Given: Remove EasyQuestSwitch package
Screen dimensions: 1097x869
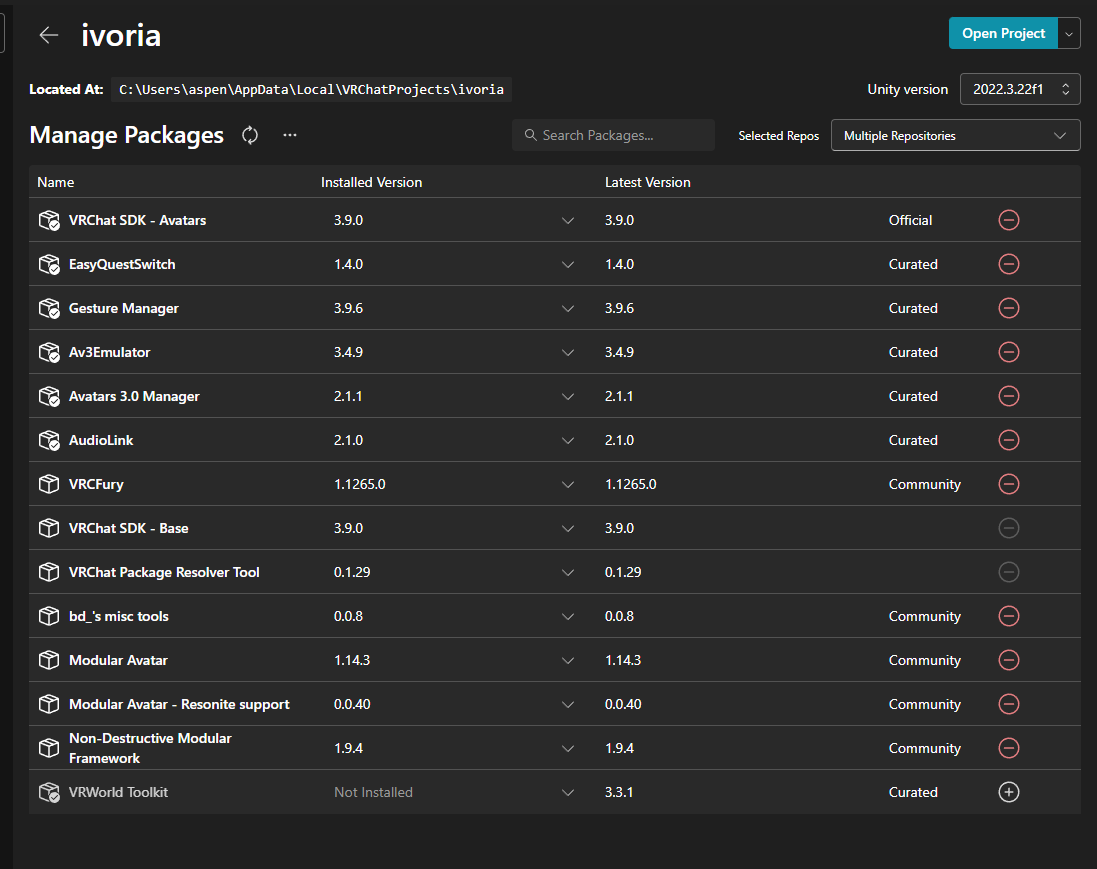Looking at the screenshot, I should 1008,264.
